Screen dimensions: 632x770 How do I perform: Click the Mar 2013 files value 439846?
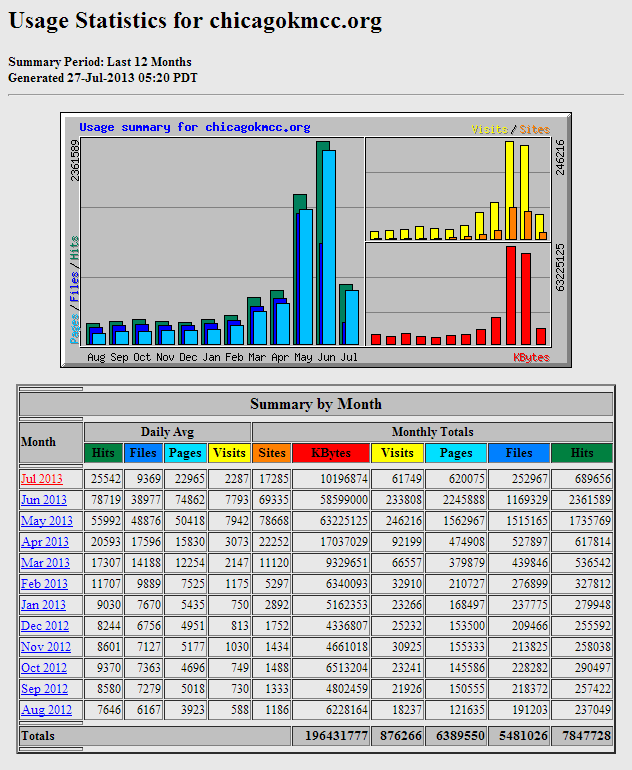point(530,563)
